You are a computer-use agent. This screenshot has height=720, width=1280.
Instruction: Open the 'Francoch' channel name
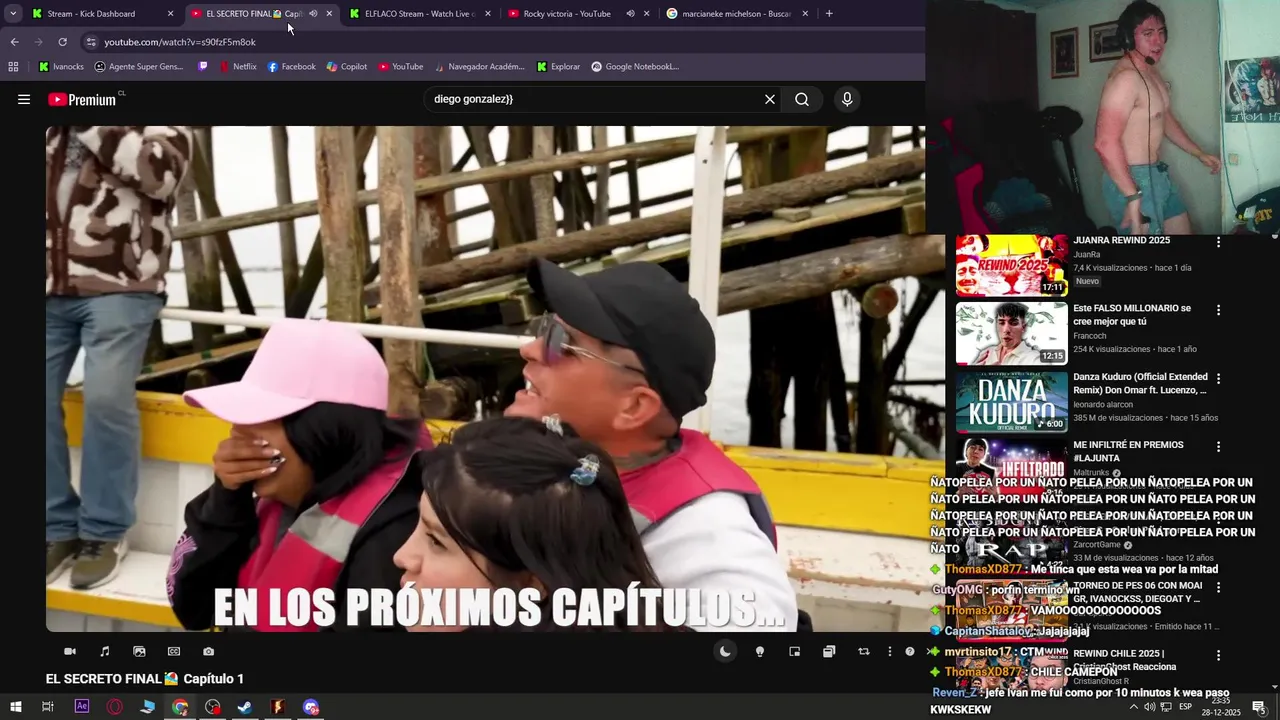tap(1090, 336)
